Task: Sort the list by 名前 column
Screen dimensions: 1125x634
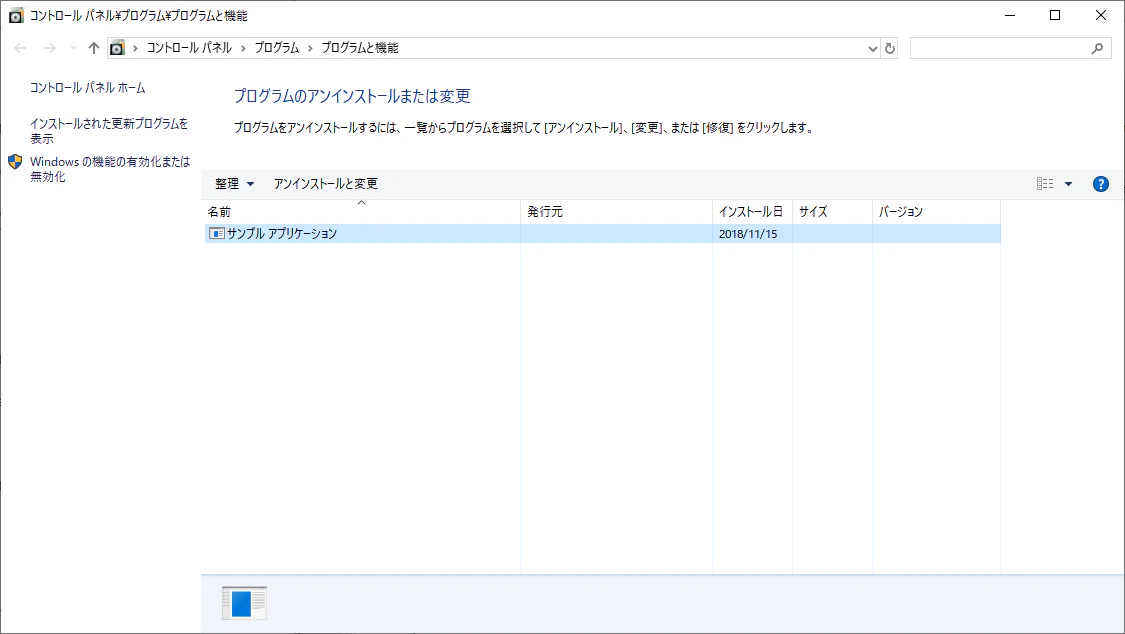Action: click(362, 212)
